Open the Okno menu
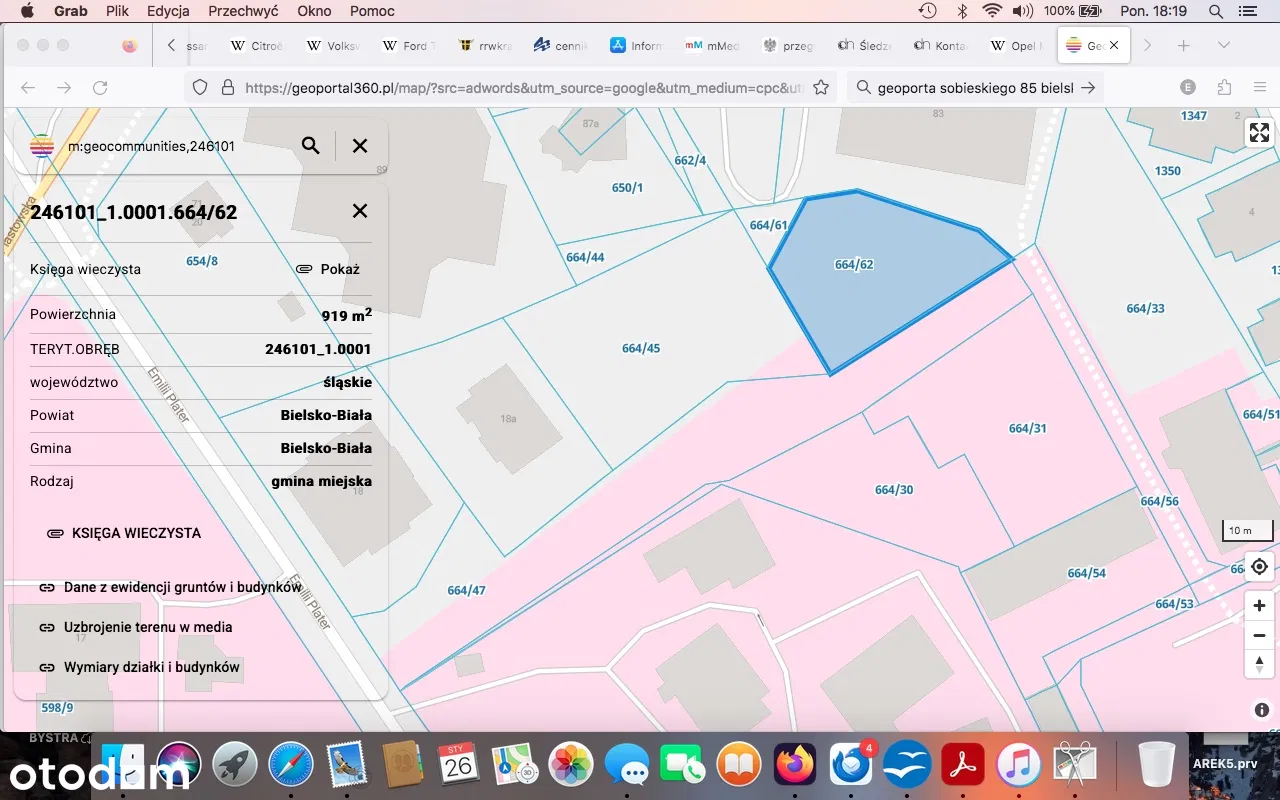 click(x=314, y=11)
